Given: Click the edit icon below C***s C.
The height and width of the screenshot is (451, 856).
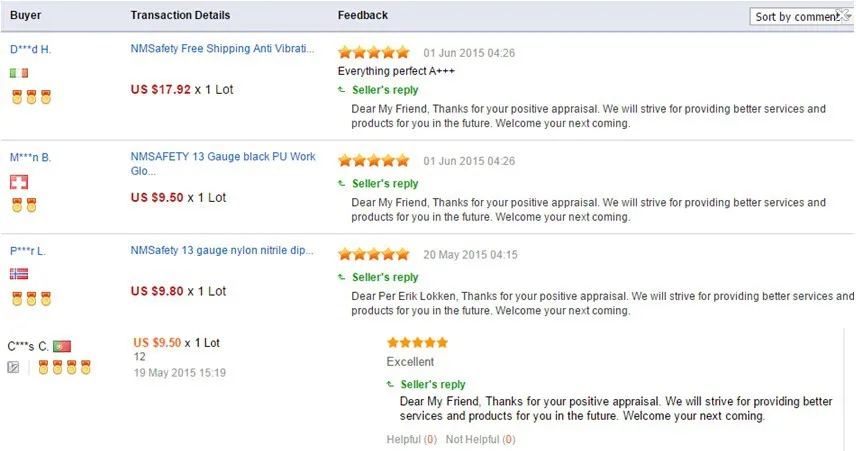Looking at the screenshot, I should coord(13,367).
